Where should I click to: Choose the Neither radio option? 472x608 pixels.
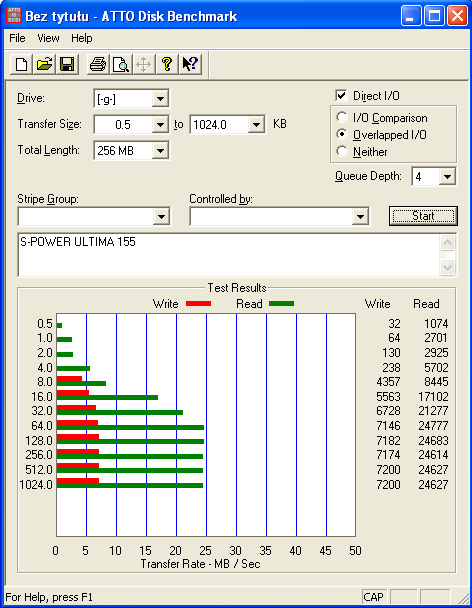(x=342, y=151)
